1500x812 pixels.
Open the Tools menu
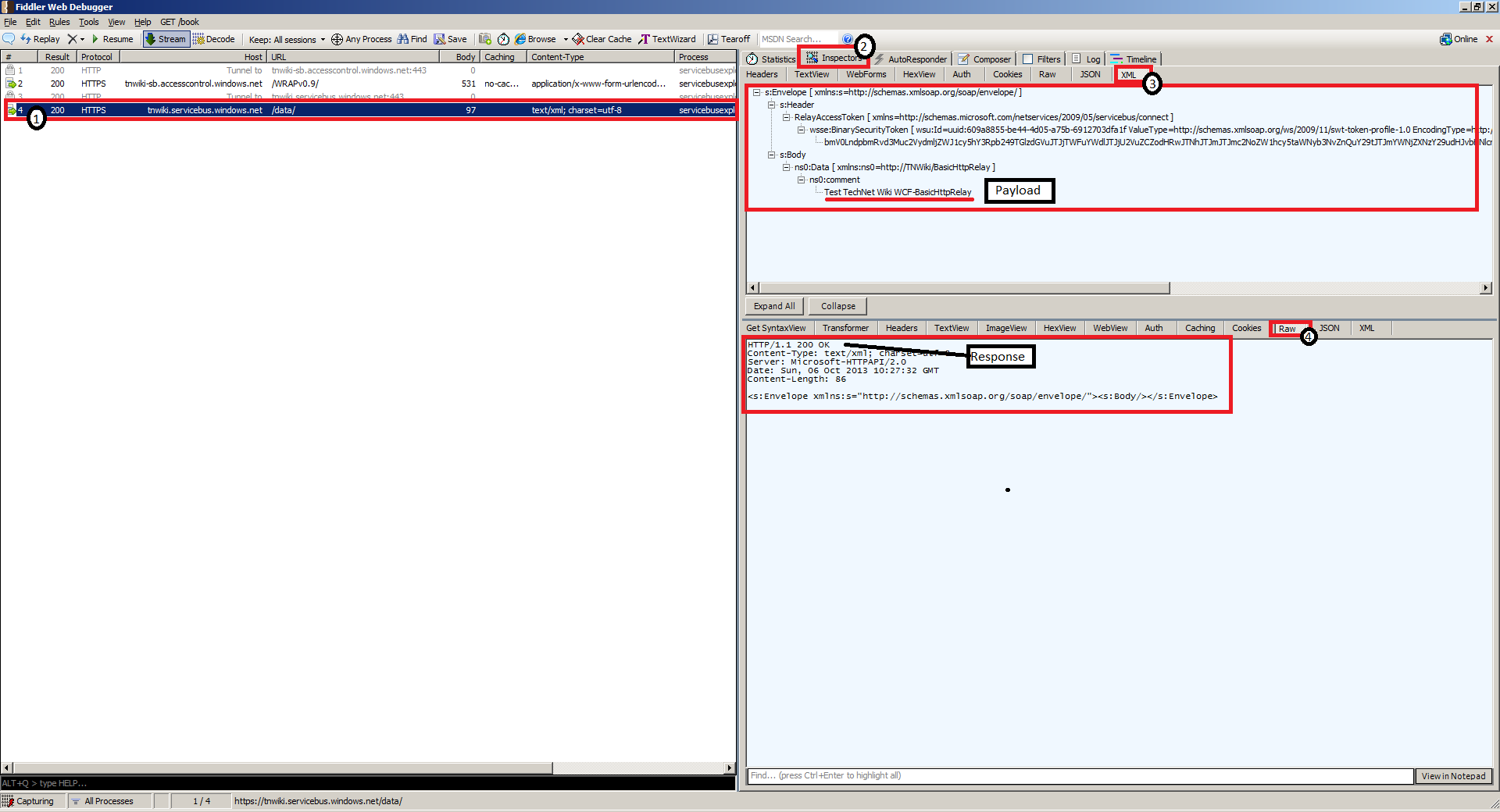click(x=89, y=22)
